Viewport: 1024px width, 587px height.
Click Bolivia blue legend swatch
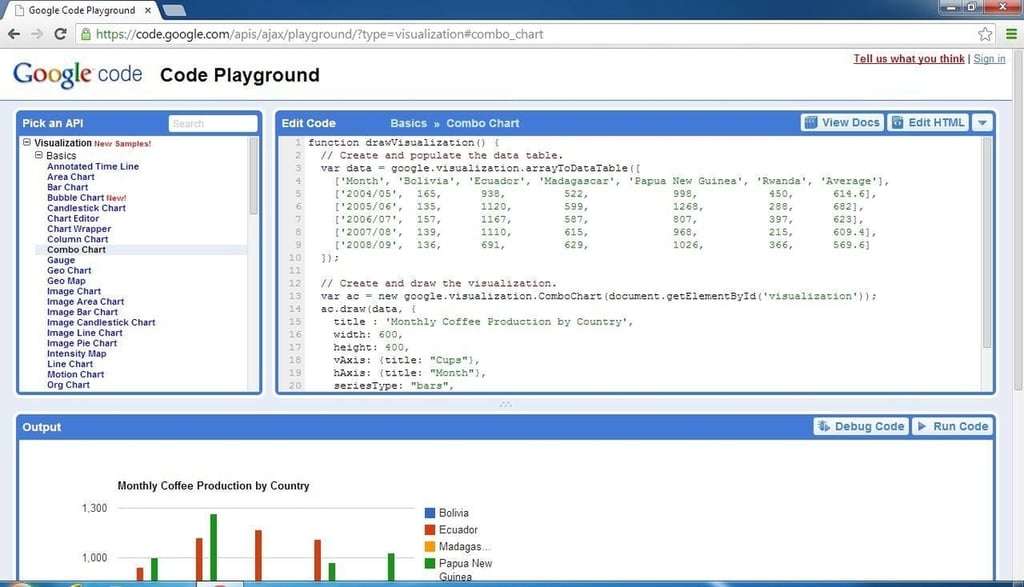430,513
